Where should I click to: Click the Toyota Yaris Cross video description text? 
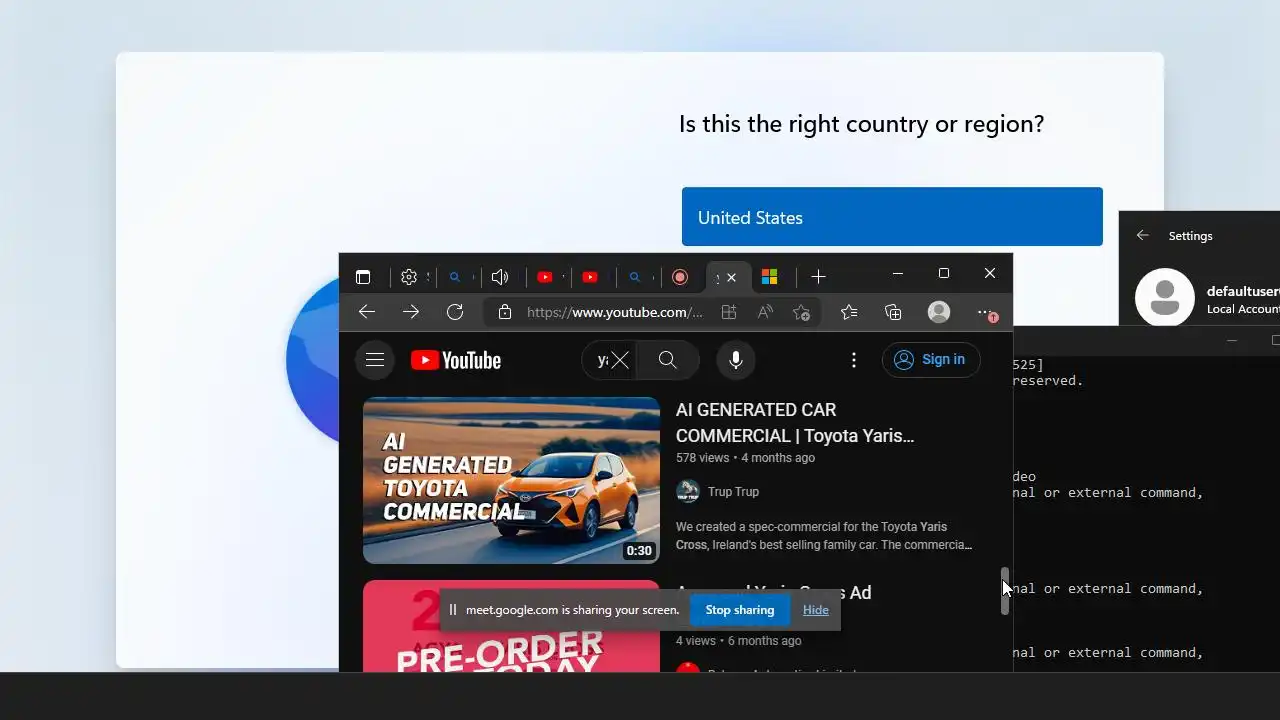[x=824, y=536]
